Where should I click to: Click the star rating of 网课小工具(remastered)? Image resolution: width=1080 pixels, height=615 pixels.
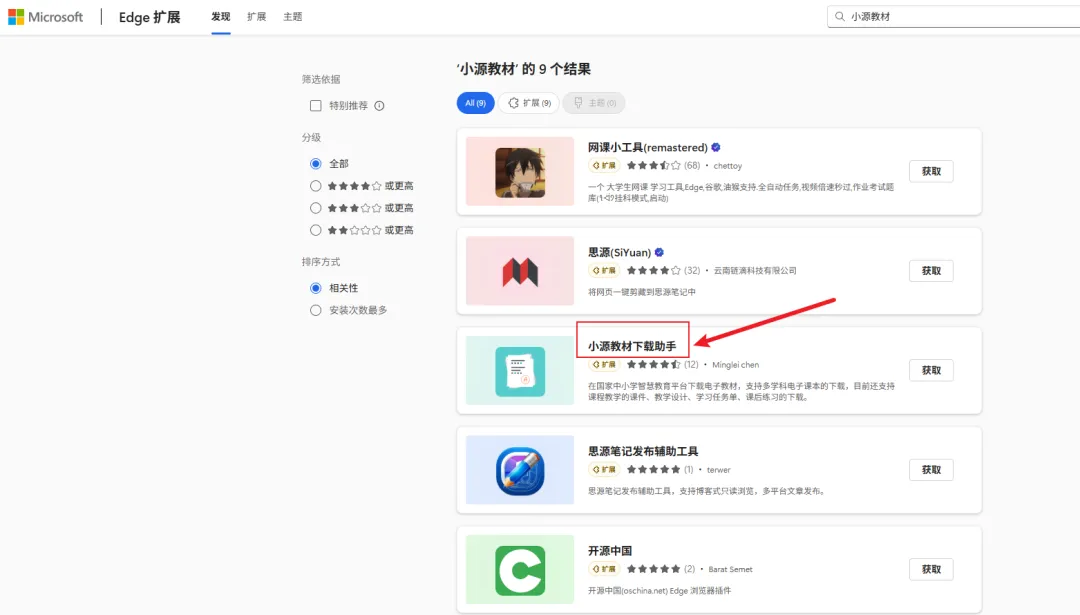(654, 165)
